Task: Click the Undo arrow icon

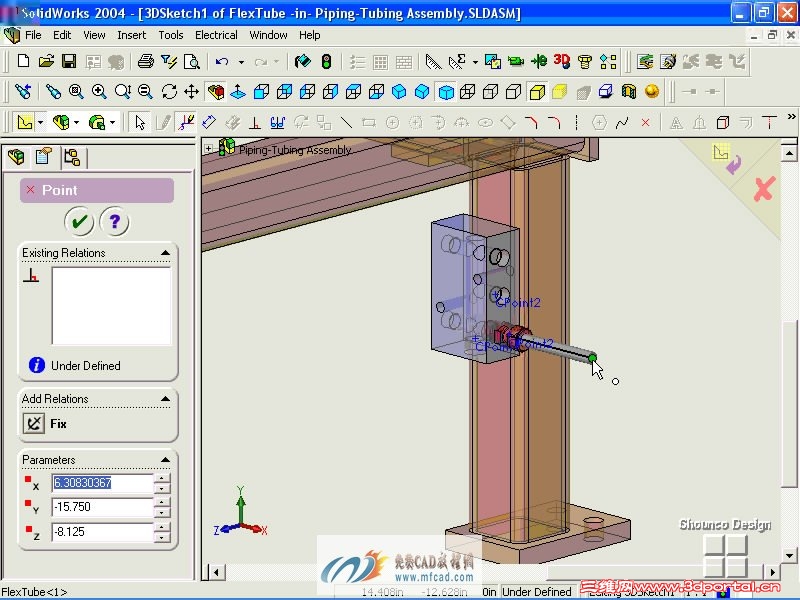Action: [x=222, y=62]
